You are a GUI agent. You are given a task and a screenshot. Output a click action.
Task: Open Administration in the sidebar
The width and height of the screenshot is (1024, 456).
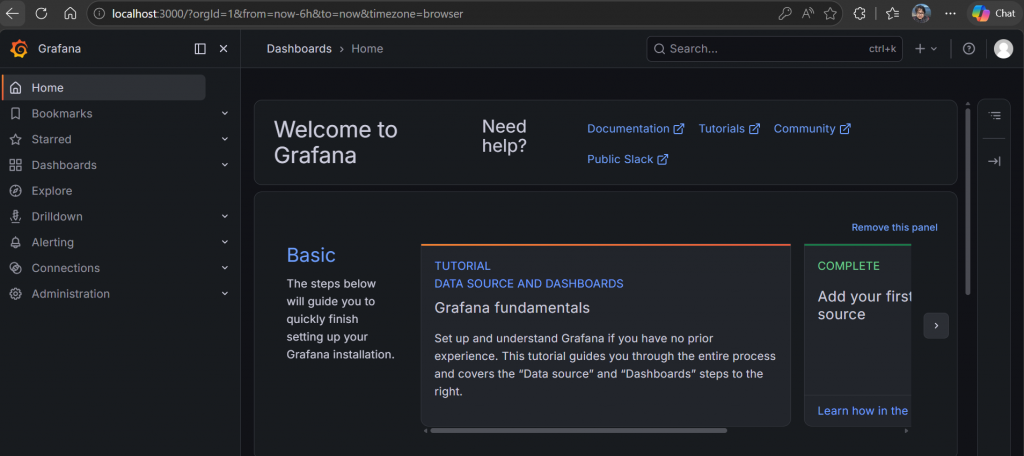click(x=71, y=294)
